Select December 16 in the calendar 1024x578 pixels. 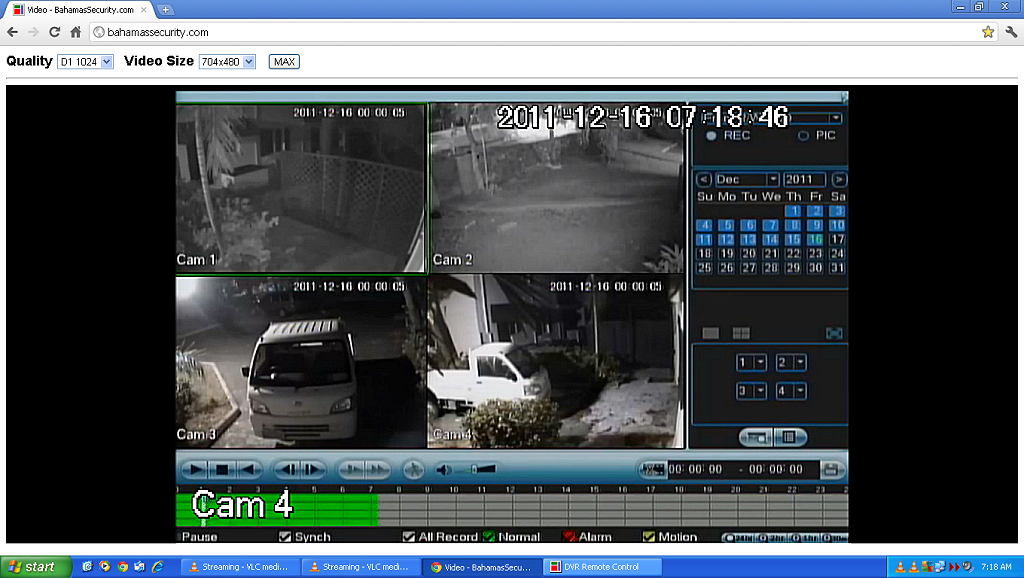(815, 240)
